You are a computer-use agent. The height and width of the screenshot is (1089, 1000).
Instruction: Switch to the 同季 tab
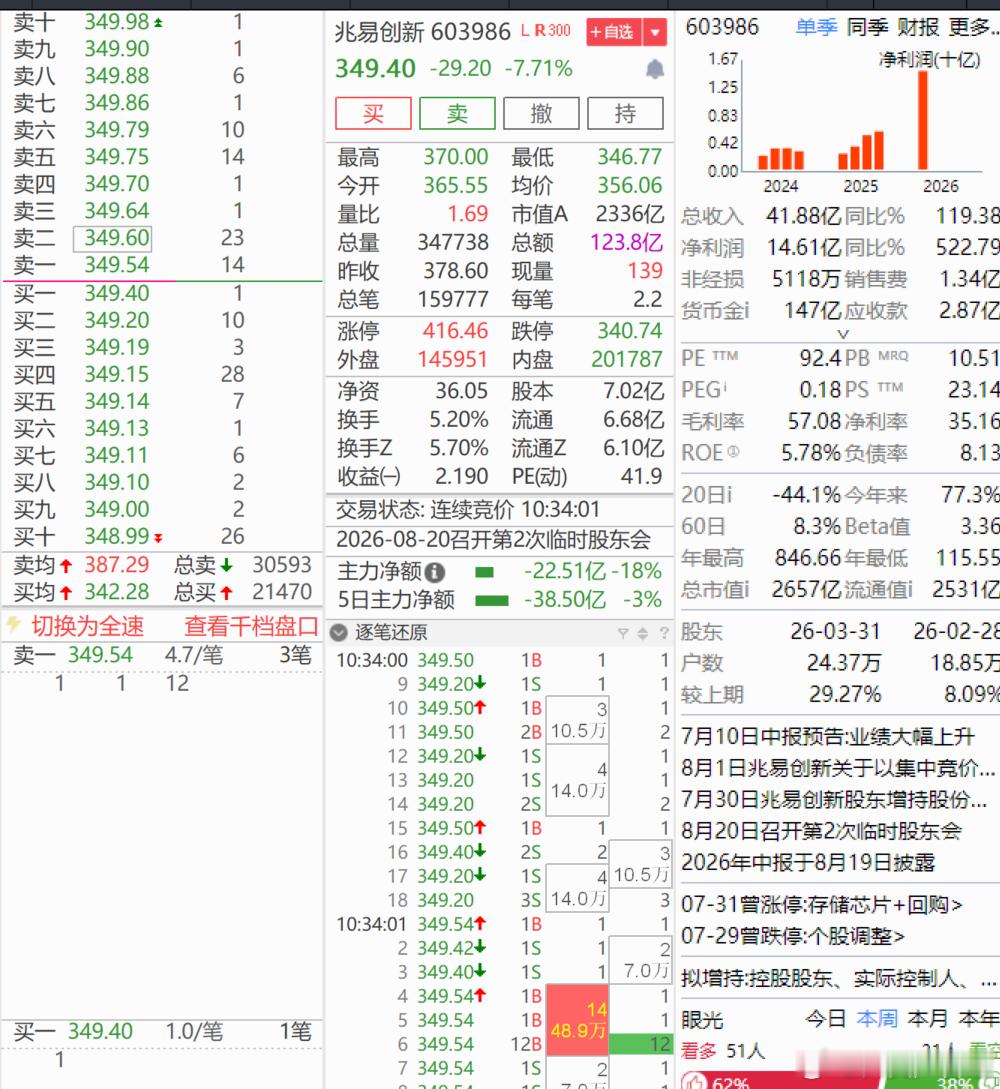pos(867,27)
